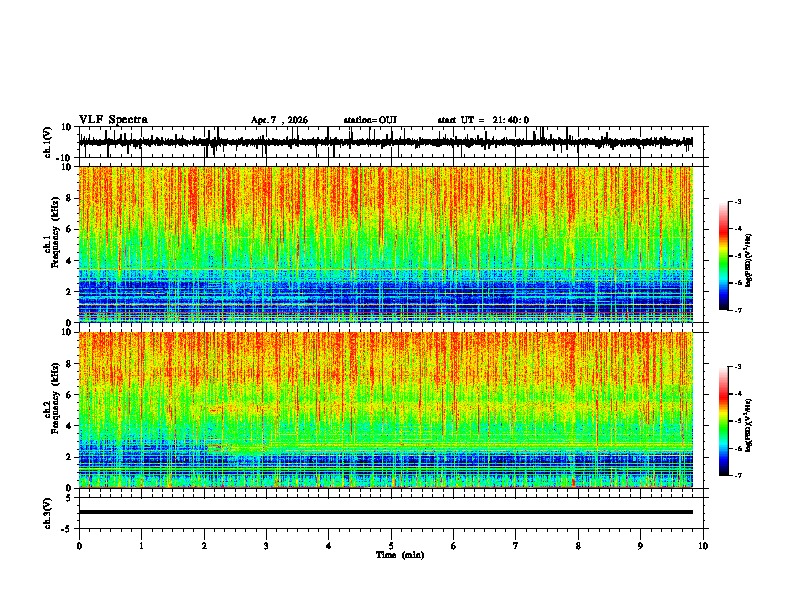Click the "-7" tick on ch.1 colorbar

pos(737,310)
